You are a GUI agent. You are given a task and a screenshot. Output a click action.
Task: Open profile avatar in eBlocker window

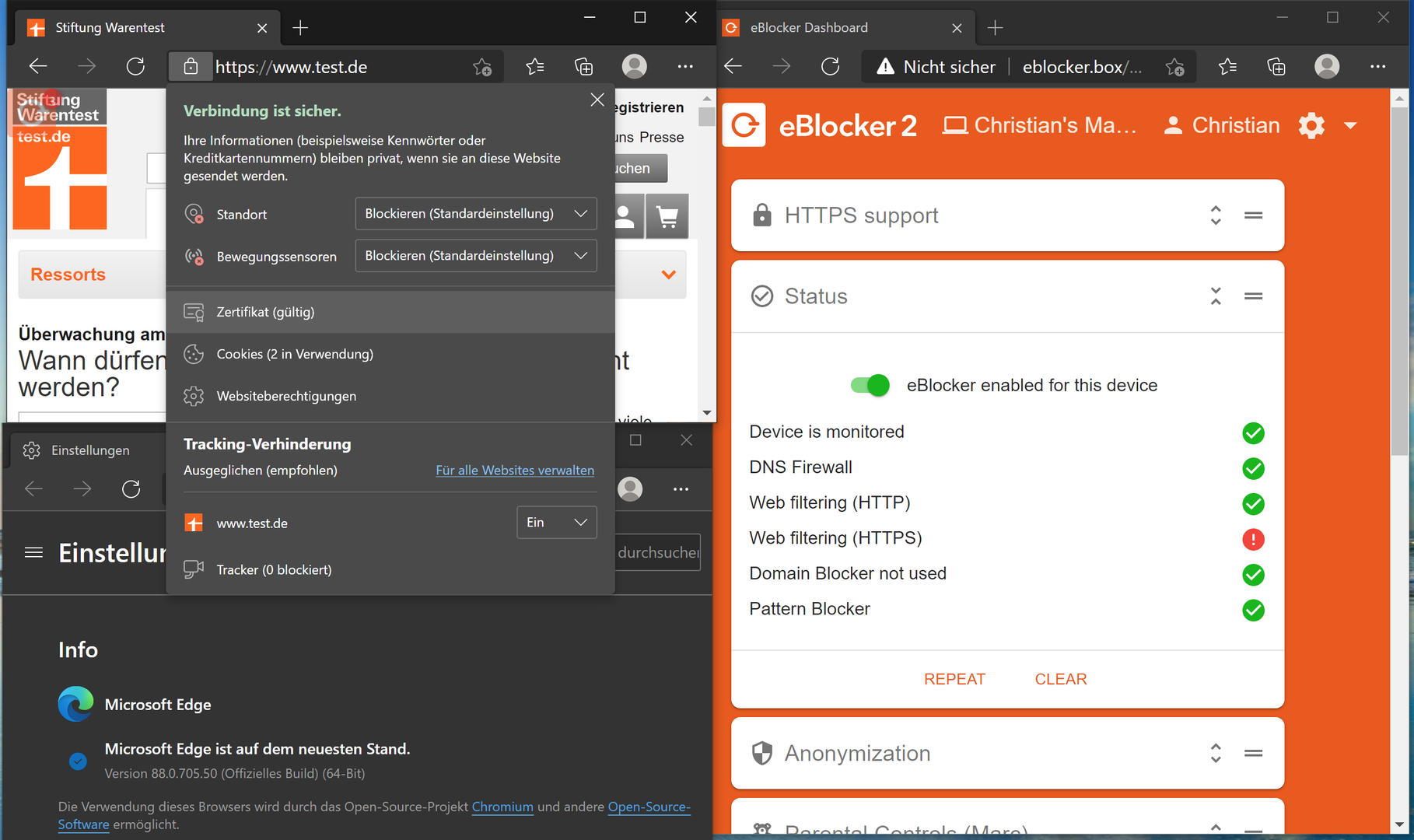(1327, 67)
